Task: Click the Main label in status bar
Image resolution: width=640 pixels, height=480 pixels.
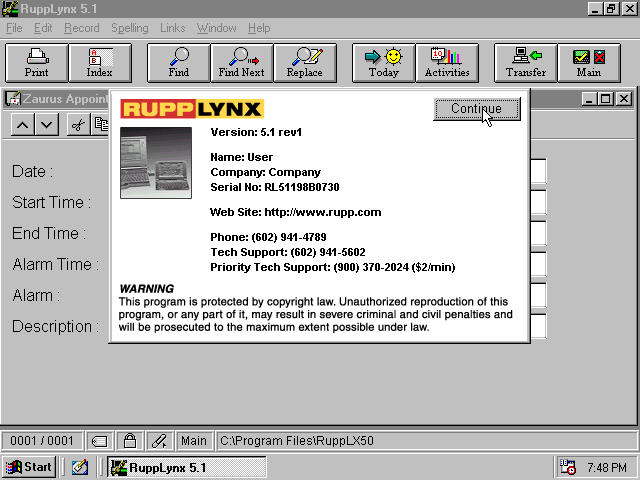Action: coord(194,441)
